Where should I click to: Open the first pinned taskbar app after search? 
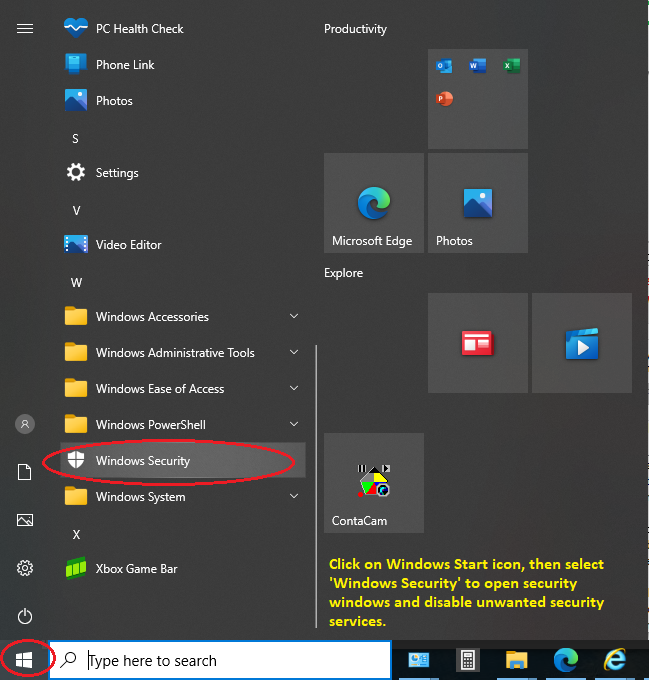pyautogui.click(x=418, y=660)
